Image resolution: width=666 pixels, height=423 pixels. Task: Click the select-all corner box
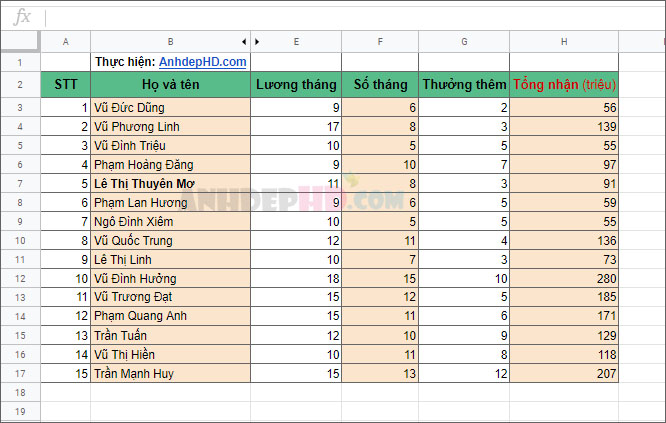pos(20,41)
